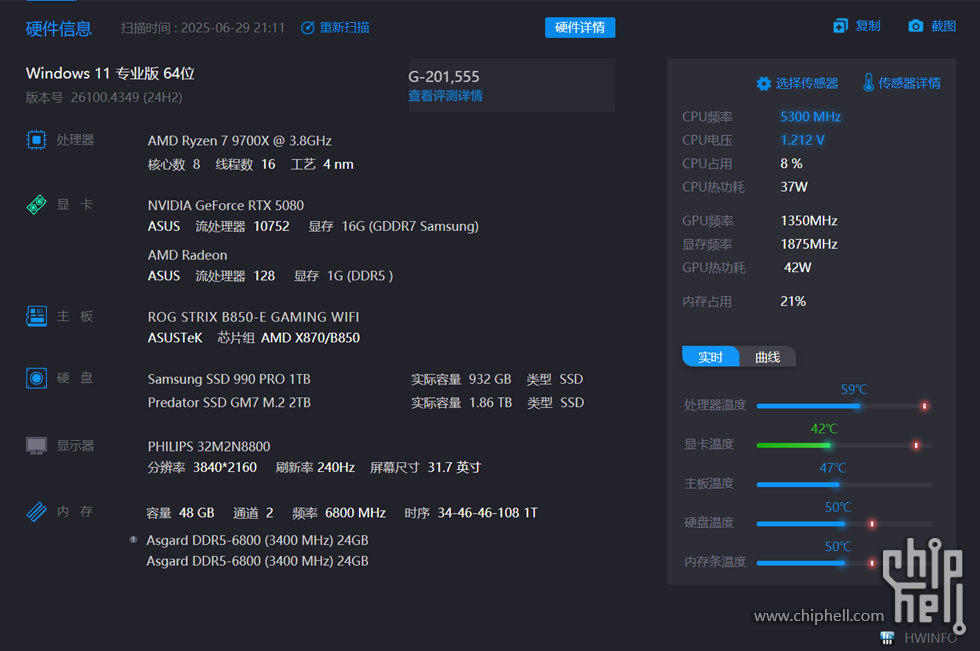Click the CPU电压 value 1.212 V
Viewport: 980px width, 651px height.
pyautogui.click(x=802, y=140)
